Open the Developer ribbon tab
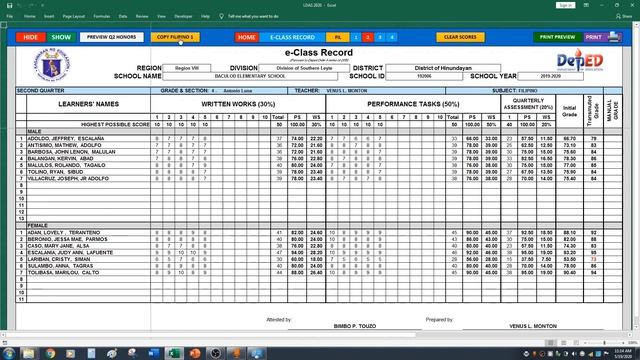Image resolution: width=640 pixels, height=360 pixels. pyautogui.click(x=183, y=16)
